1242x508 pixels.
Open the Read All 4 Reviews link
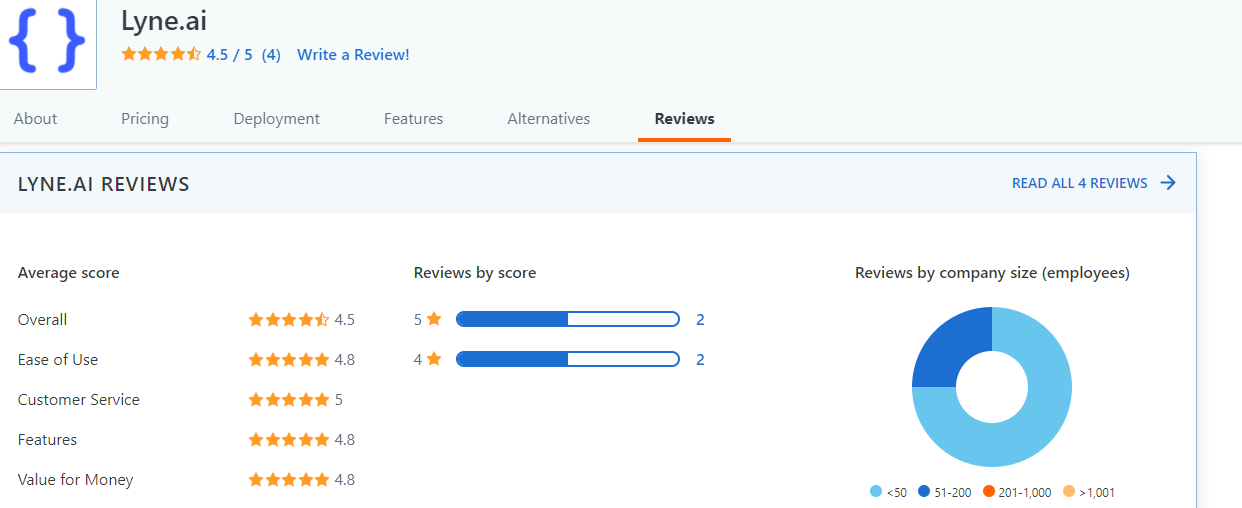coord(1079,183)
